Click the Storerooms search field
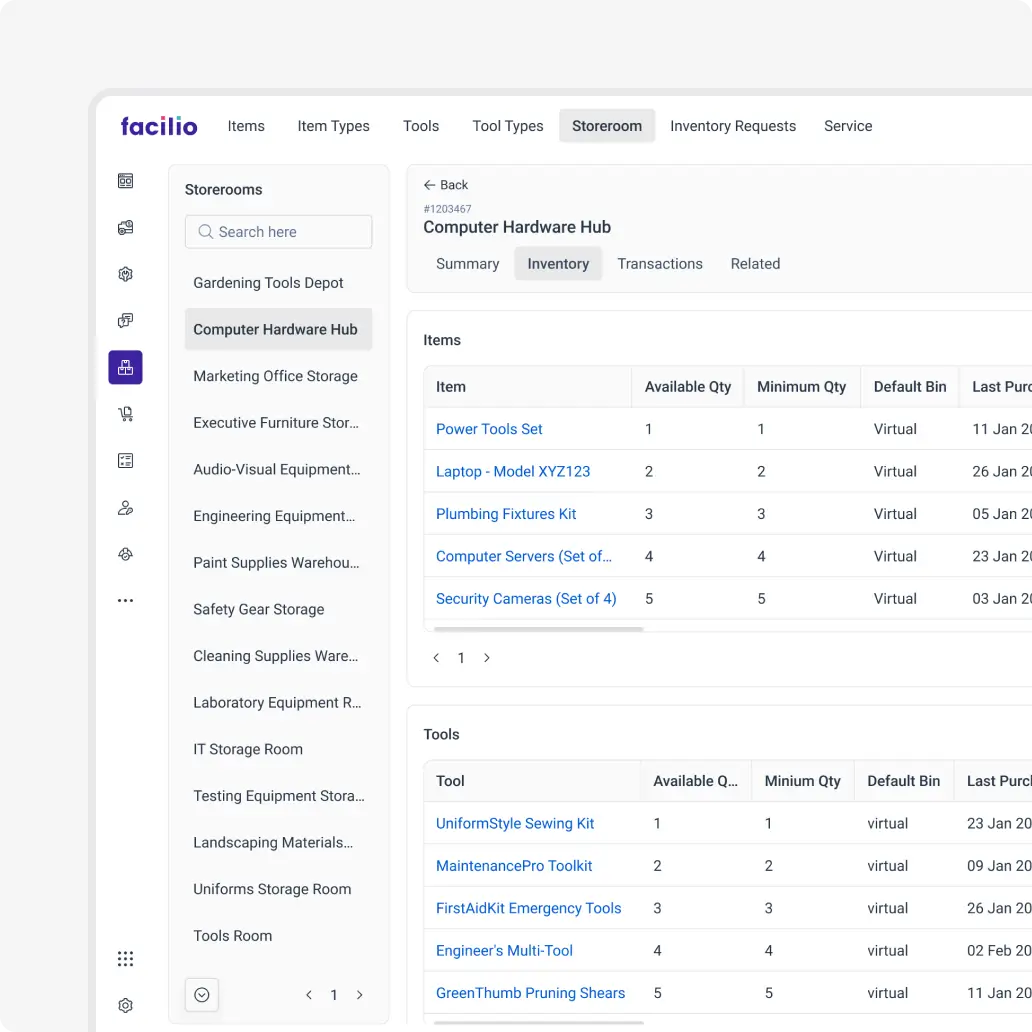The height and width of the screenshot is (1032, 1032). (x=279, y=232)
